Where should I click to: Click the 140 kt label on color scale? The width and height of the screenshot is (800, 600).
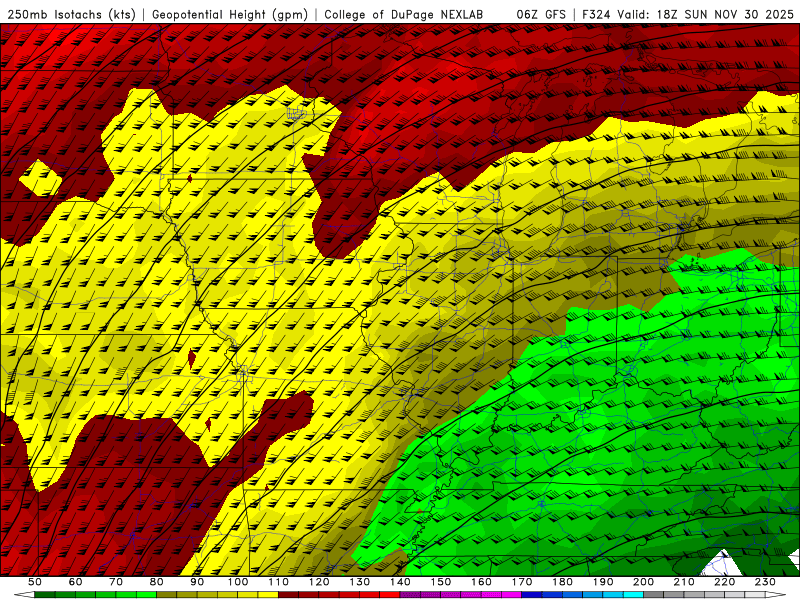tap(401, 582)
